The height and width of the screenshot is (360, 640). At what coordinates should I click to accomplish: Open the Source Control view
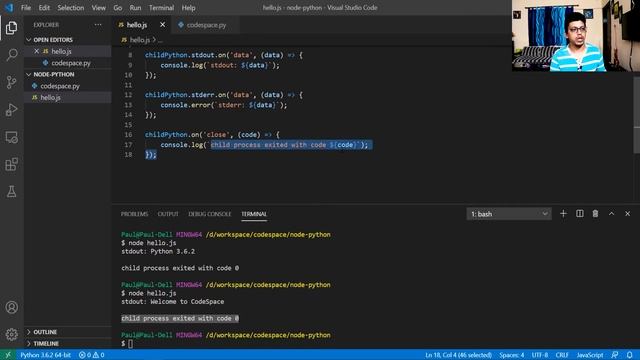pos(11,82)
